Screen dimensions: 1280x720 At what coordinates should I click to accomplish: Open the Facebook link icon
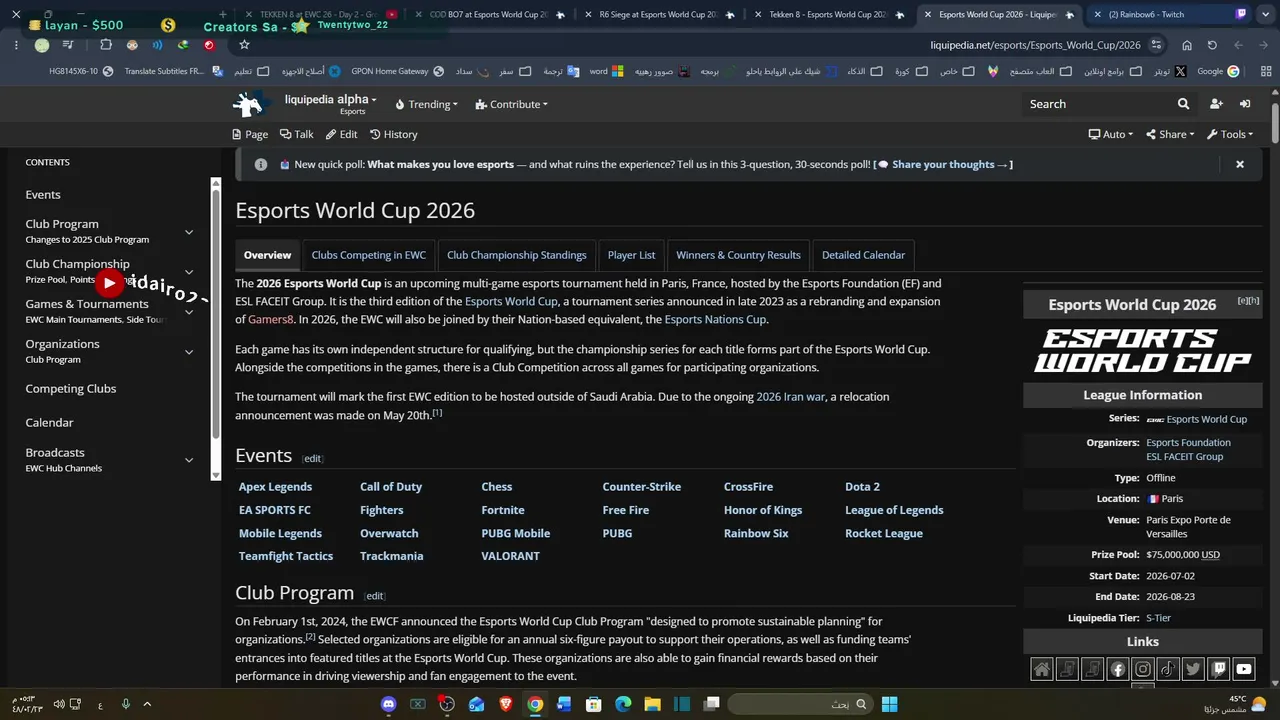[1118, 669]
